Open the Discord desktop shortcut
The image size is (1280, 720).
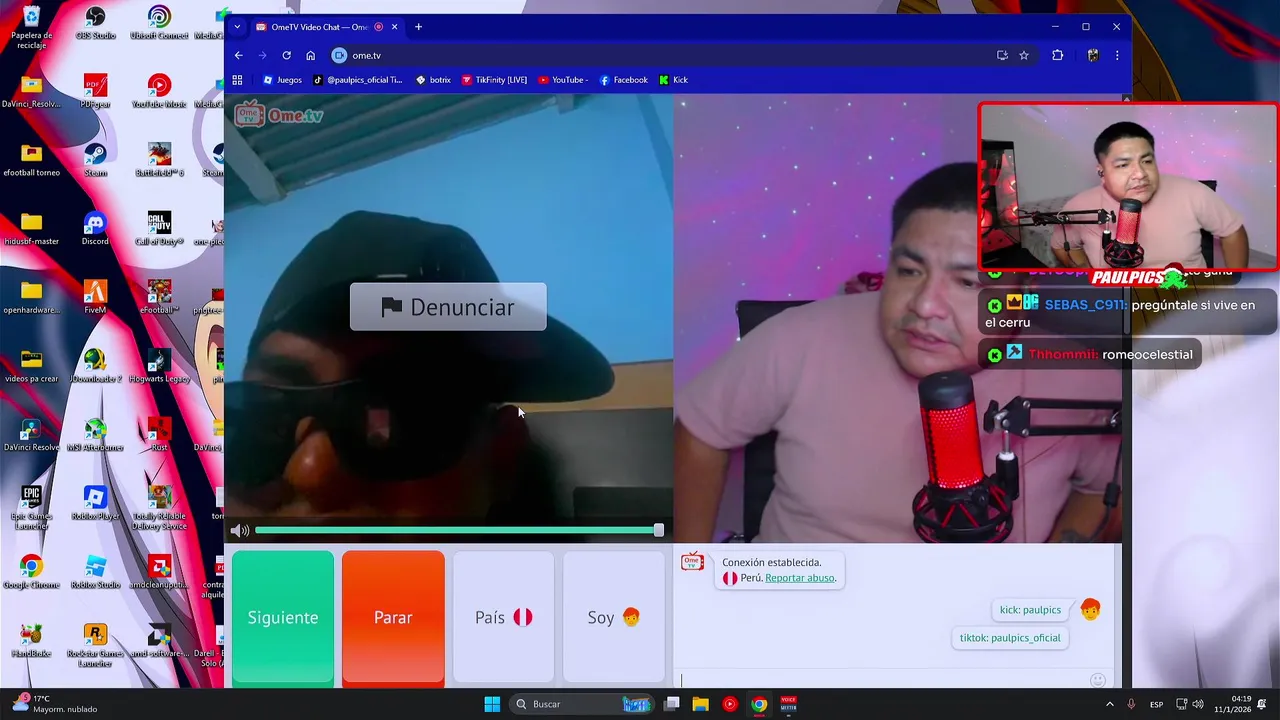click(95, 229)
